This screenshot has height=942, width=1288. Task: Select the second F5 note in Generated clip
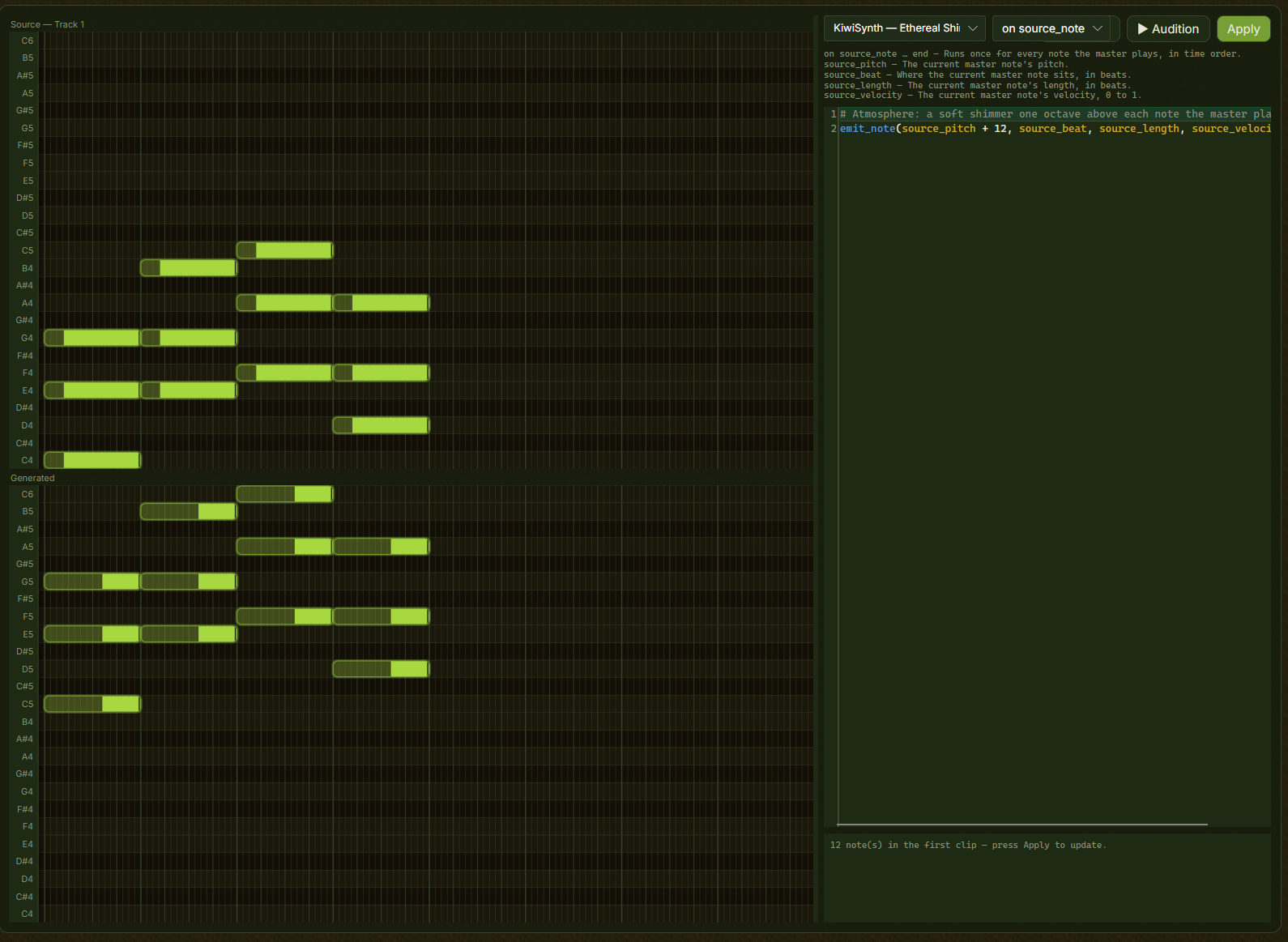click(381, 616)
